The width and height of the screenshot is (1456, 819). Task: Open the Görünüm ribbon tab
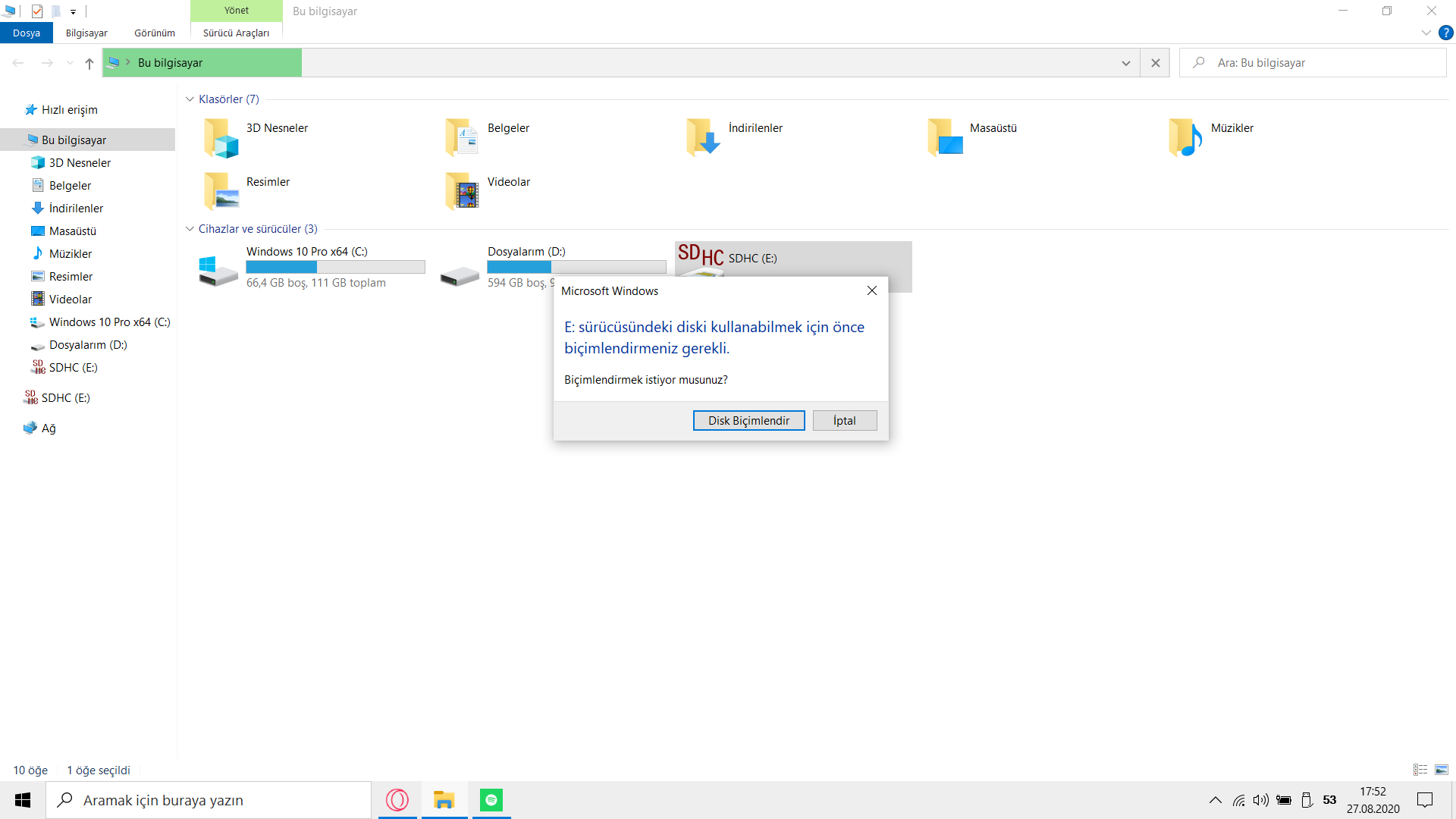tap(155, 33)
